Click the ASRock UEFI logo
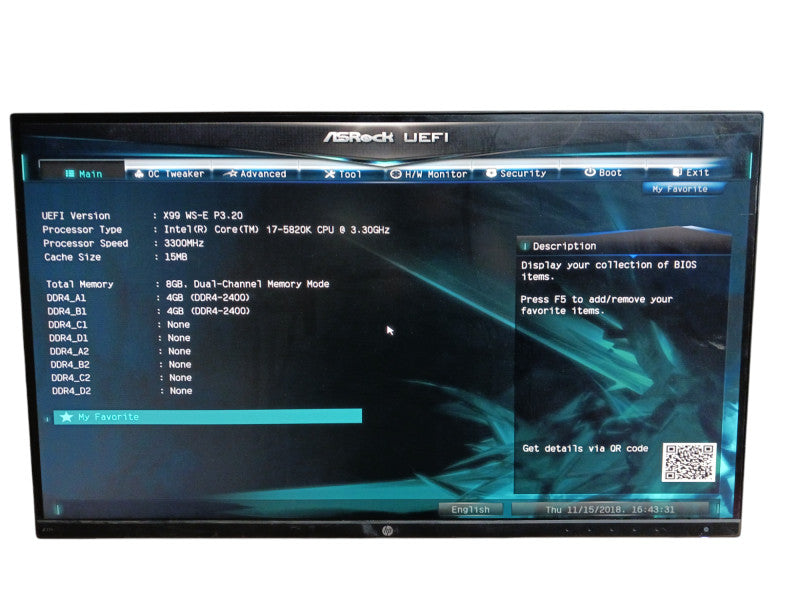The width and height of the screenshot is (800, 600). point(386,137)
